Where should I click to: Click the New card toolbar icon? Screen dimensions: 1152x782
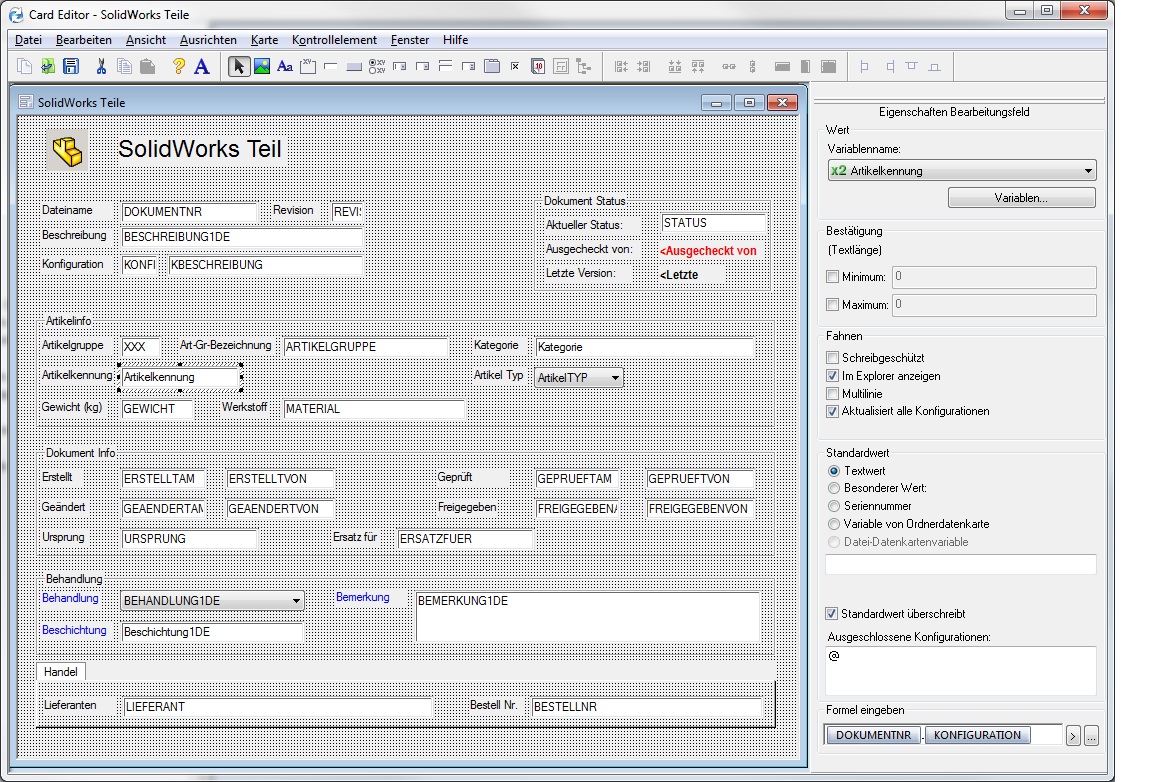pyautogui.click(x=24, y=67)
